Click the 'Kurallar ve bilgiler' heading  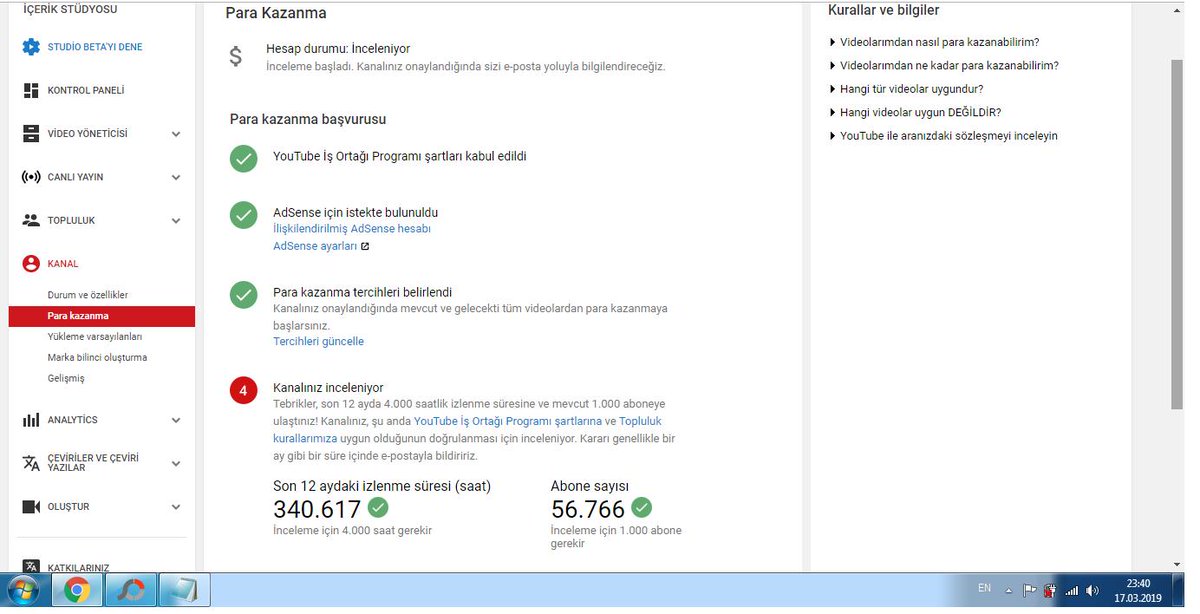click(883, 11)
